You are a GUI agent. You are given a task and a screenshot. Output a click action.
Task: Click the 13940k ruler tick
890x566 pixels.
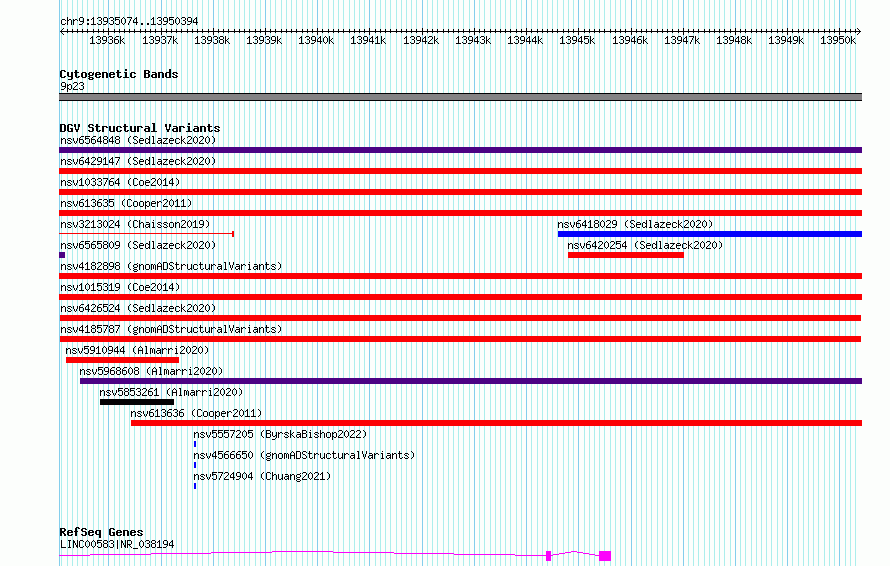click(316, 40)
